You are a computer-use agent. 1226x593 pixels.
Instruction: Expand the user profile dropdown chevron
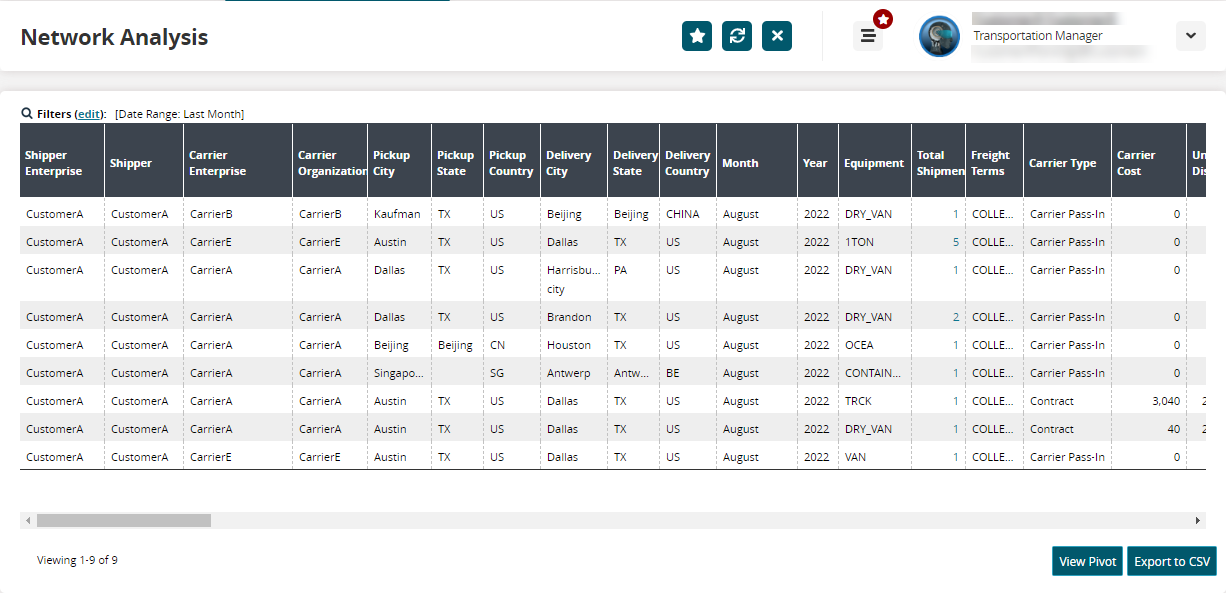click(1190, 36)
